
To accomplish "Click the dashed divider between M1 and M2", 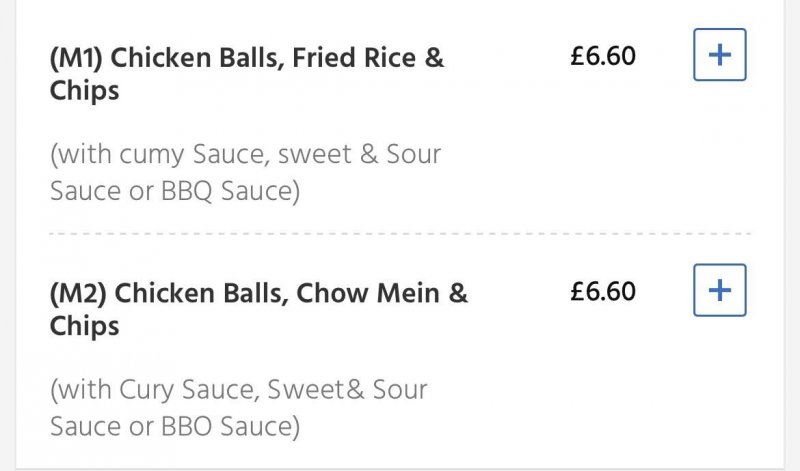I will [x=400, y=234].
